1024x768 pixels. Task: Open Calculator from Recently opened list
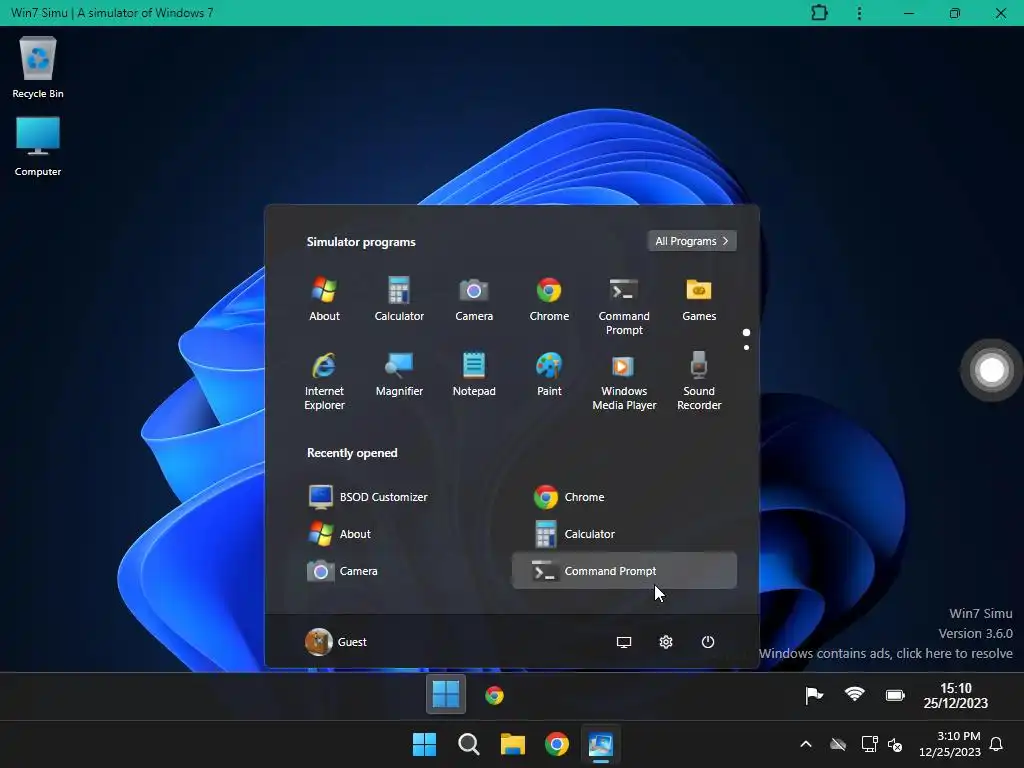pyautogui.click(x=624, y=534)
